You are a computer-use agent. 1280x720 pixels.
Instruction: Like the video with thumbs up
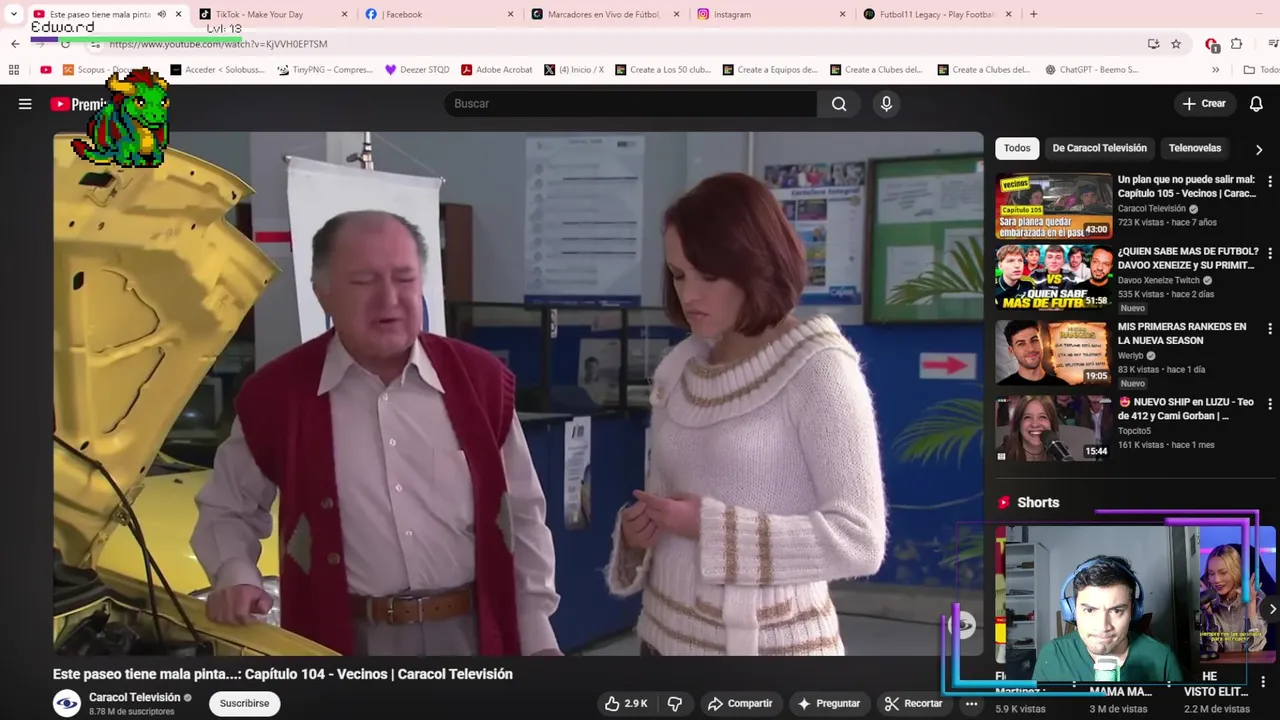tap(626, 704)
